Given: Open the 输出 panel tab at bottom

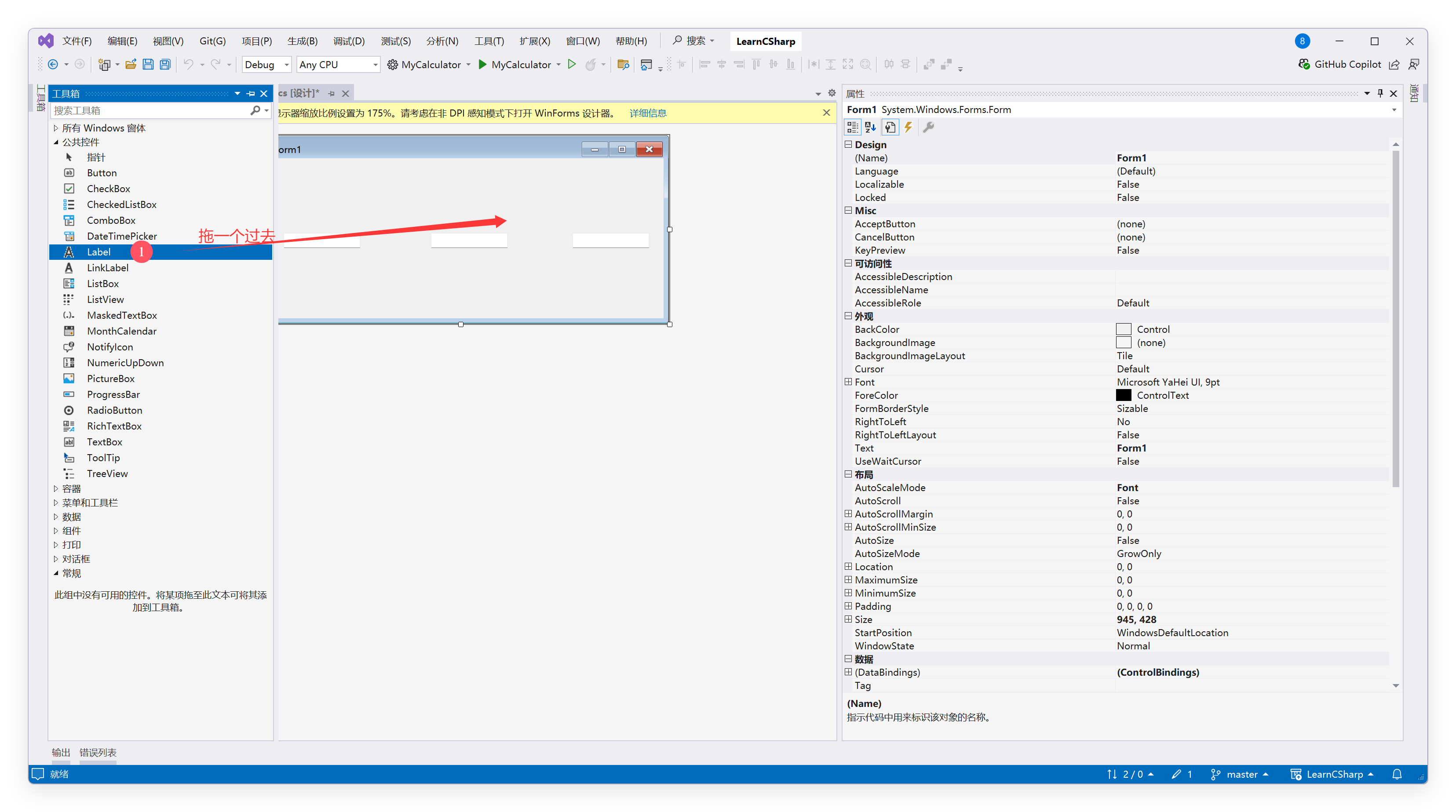Looking at the screenshot, I should point(61,752).
